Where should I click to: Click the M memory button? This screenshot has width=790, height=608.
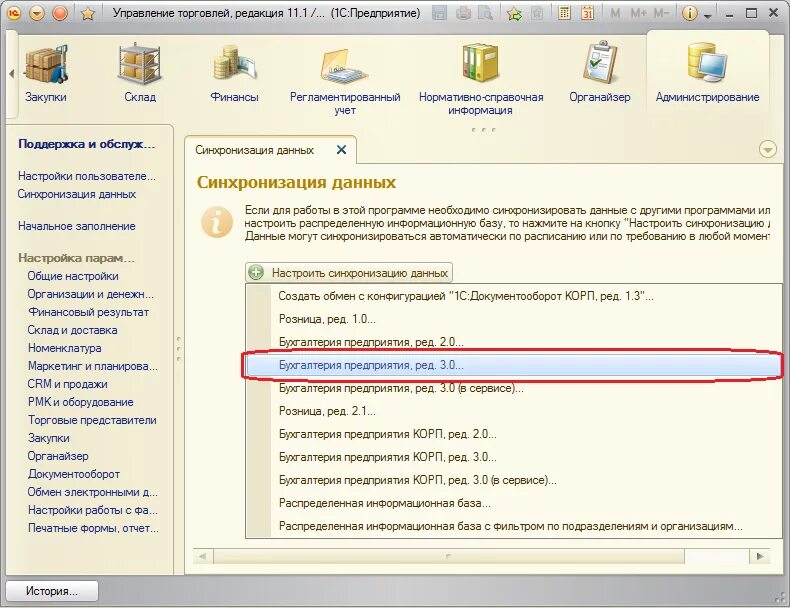[615, 14]
